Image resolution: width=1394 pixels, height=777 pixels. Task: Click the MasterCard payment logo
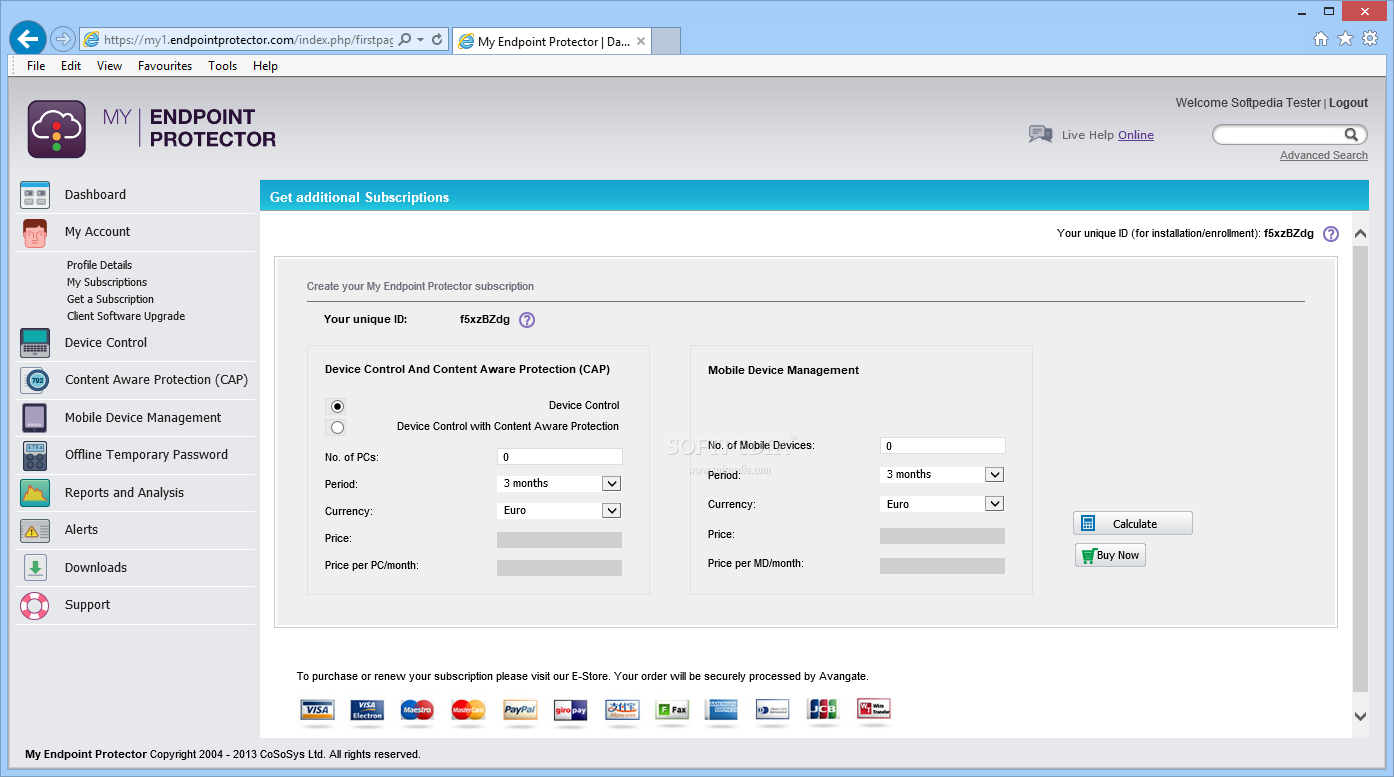coord(468,710)
